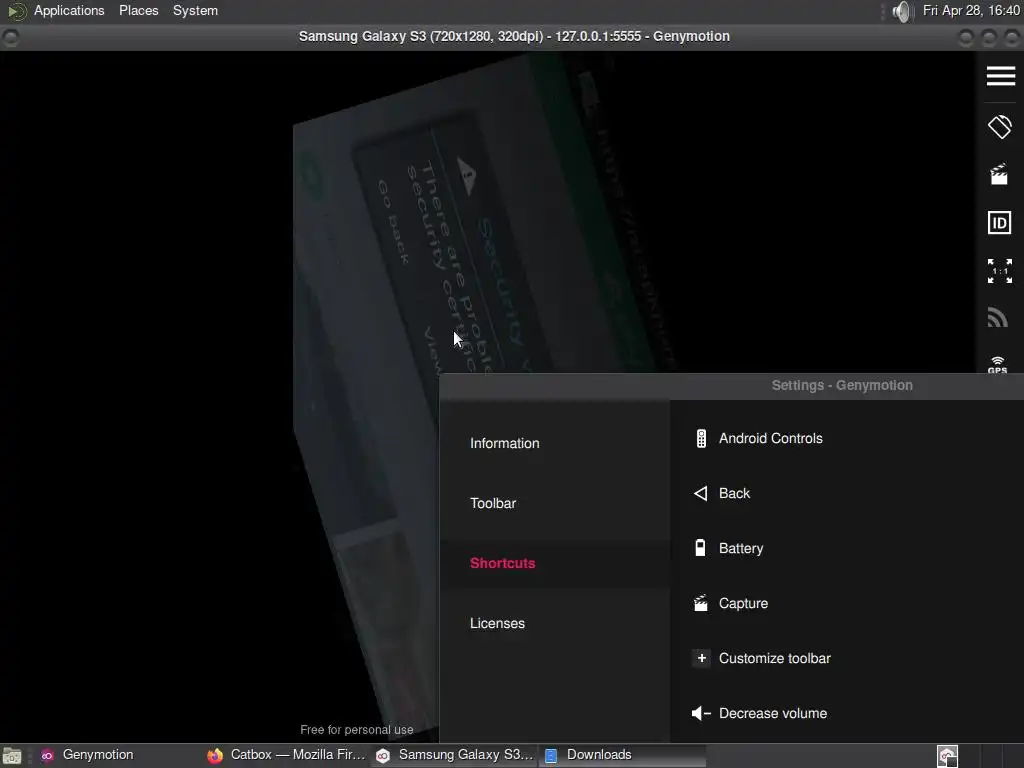The height and width of the screenshot is (768, 1024).
Task: Switch to Samsung Galaxy S3 taskbar window
Action: [x=455, y=755]
